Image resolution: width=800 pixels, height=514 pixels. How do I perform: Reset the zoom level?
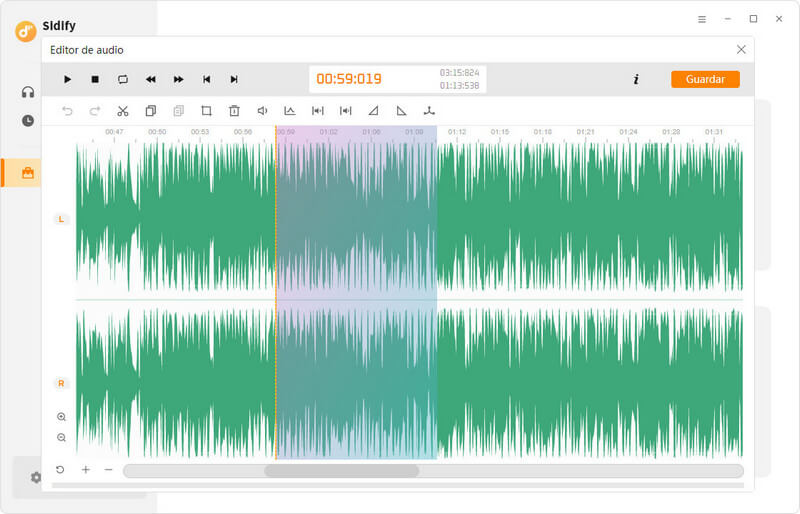click(60, 470)
